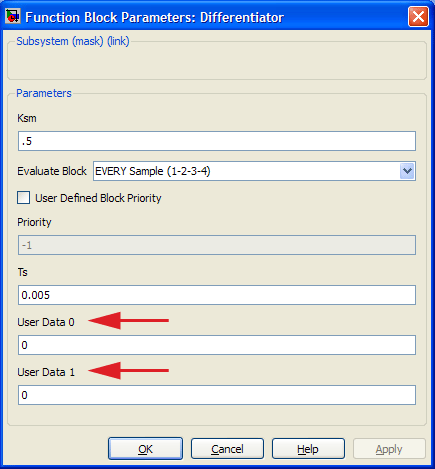Click the Subsystem (mask) (link) group heading
Image resolution: width=435 pixels, height=469 pixels.
click(73, 41)
